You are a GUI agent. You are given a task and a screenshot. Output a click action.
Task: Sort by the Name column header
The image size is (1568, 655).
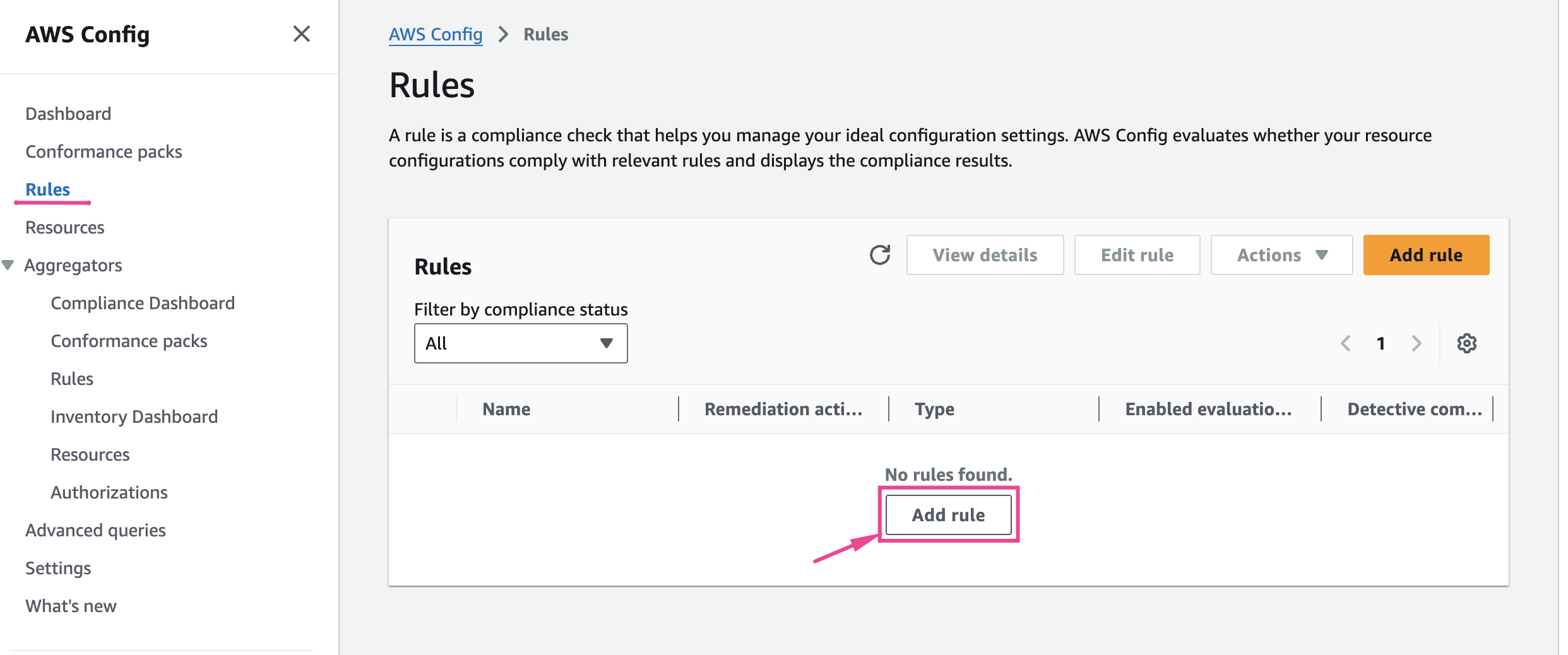pyautogui.click(x=506, y=409)
